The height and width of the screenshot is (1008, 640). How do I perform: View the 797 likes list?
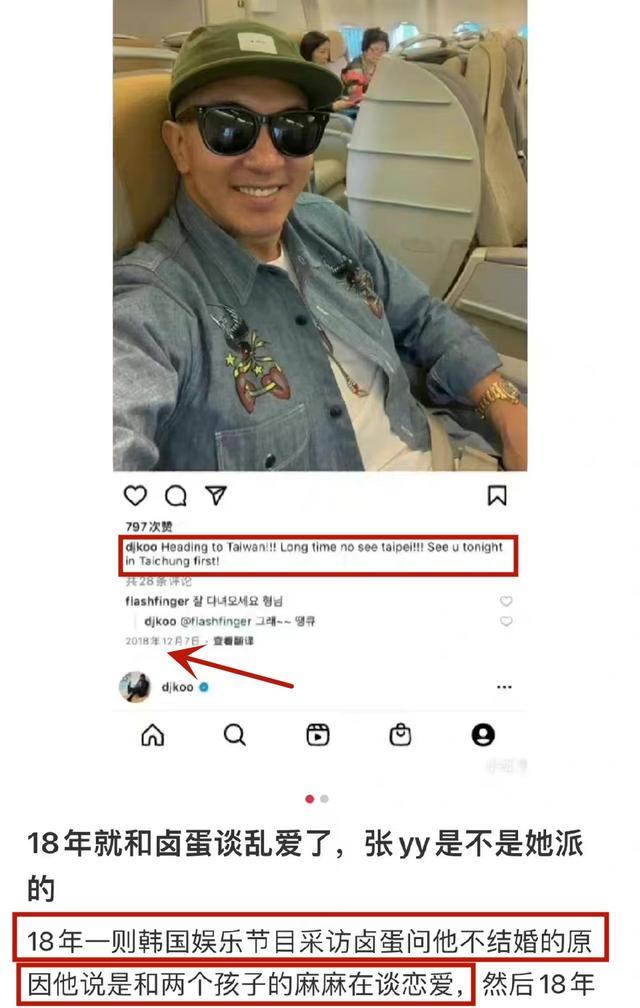(149, 526)
